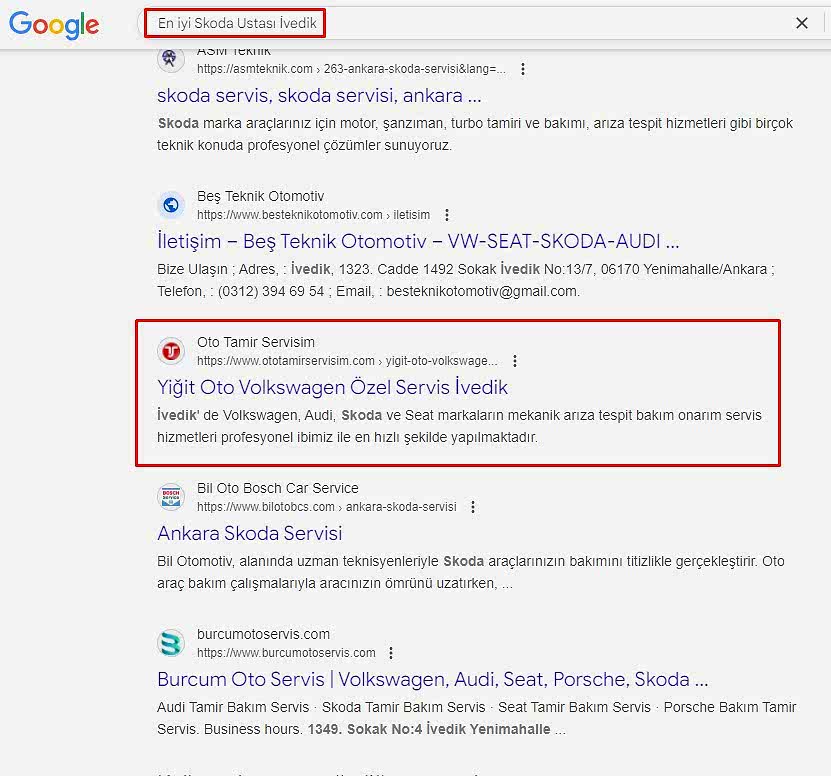831x776 pixels.
Task: Open three-dot menu beside besteknikotomotiv.com URL
Action: tap(447, 215)
